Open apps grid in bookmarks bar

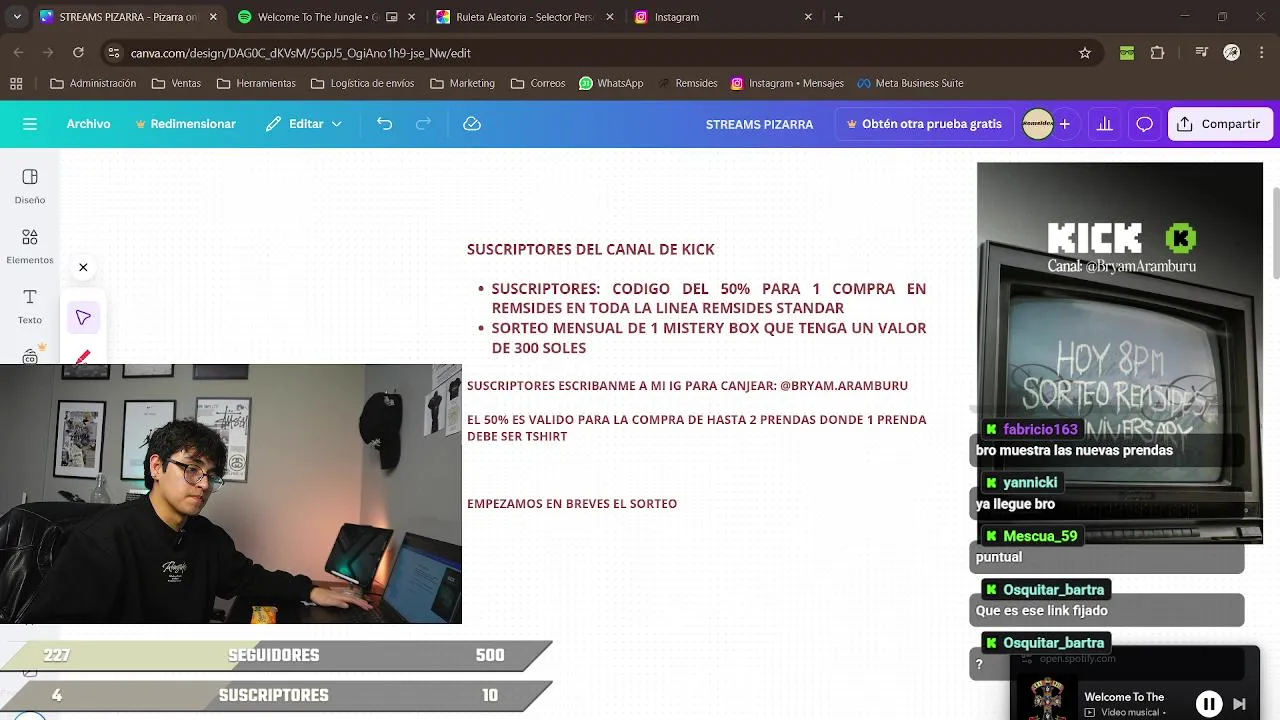pyautogui.click(x=16, y=83)
